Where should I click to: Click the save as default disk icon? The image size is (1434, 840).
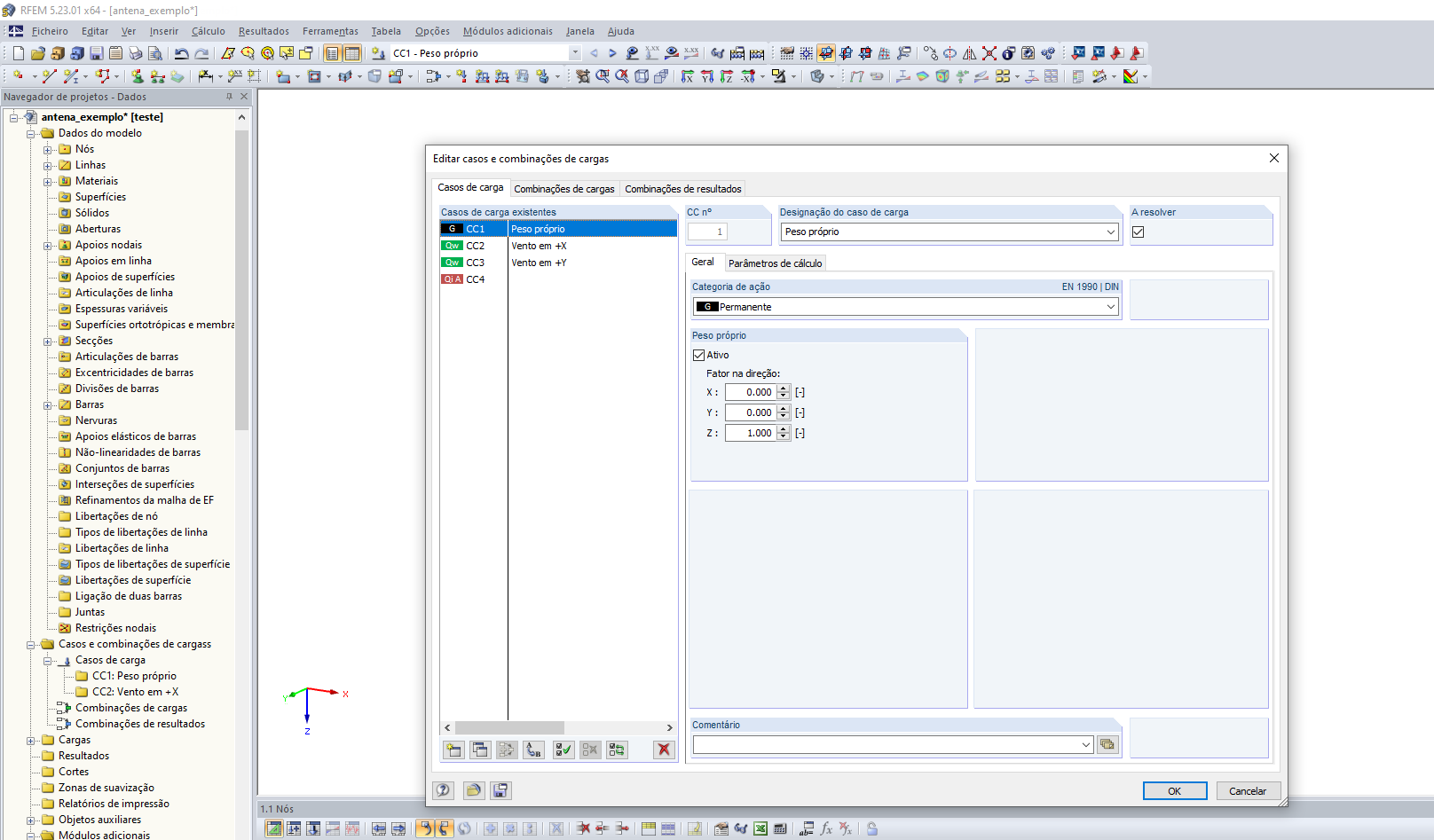(x=500, y=790)
